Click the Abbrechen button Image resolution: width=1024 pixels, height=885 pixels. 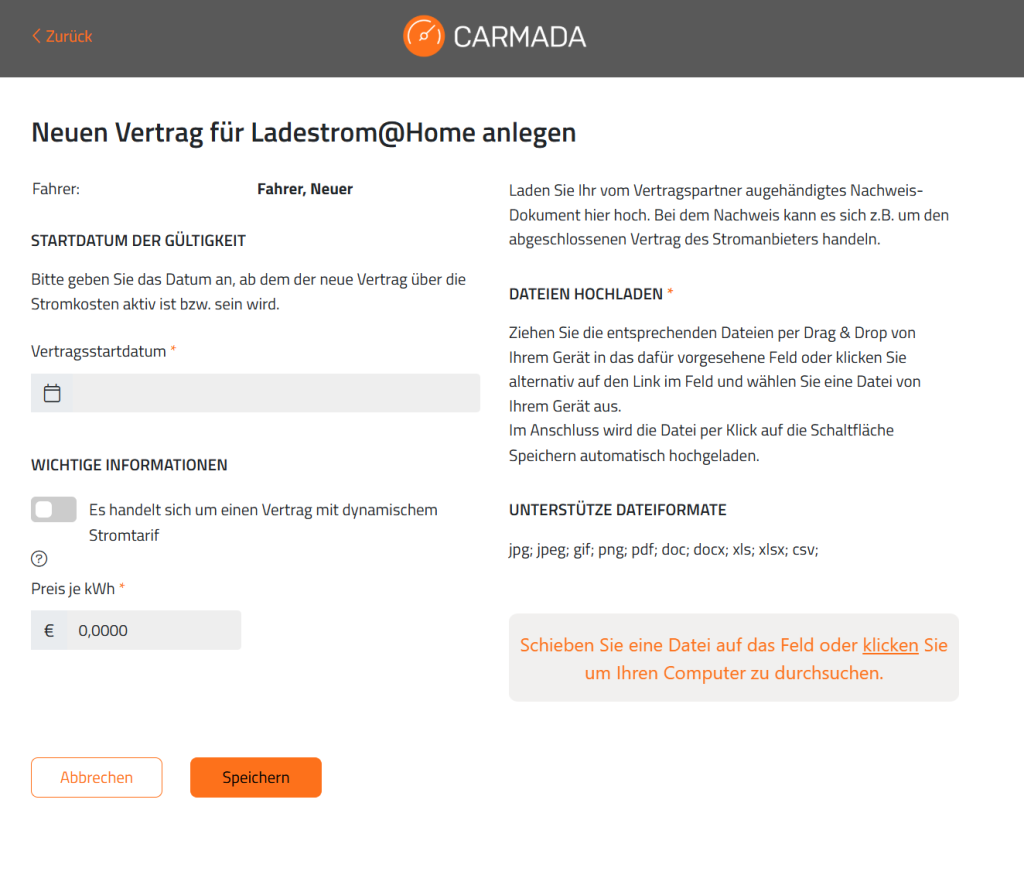pos(97,777)
